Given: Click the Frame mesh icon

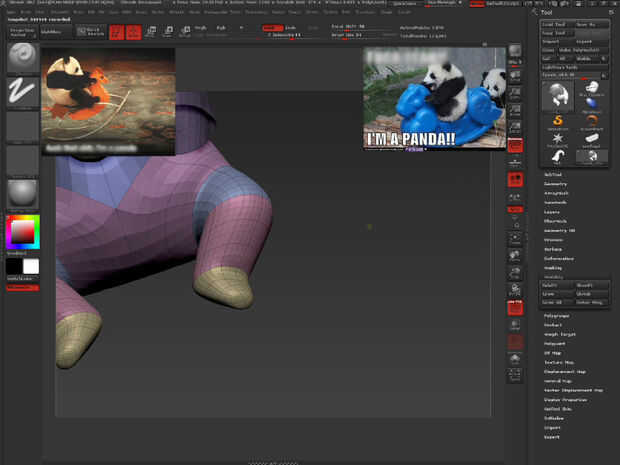Looking at the screenshot, I should point(515,238).
